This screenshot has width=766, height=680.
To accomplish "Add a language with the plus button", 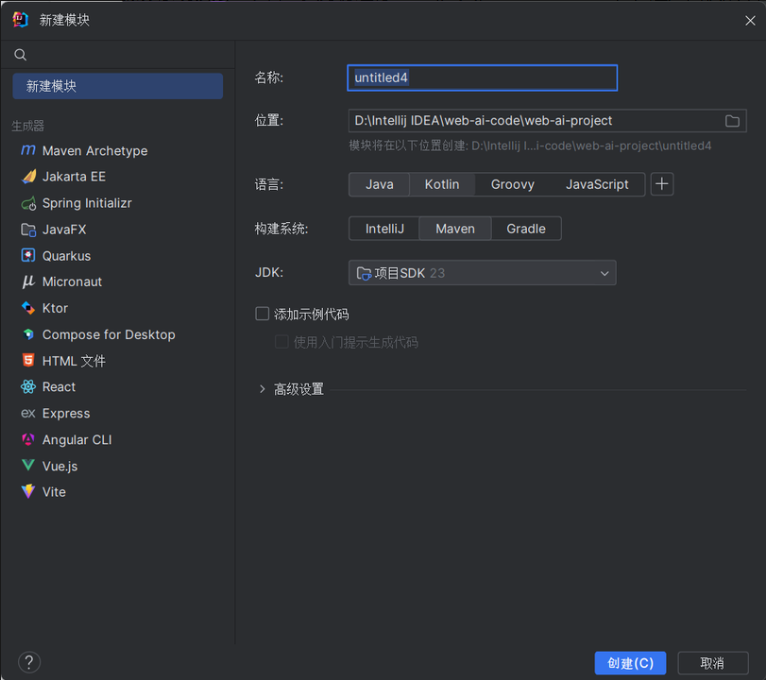I will (662, 184).
